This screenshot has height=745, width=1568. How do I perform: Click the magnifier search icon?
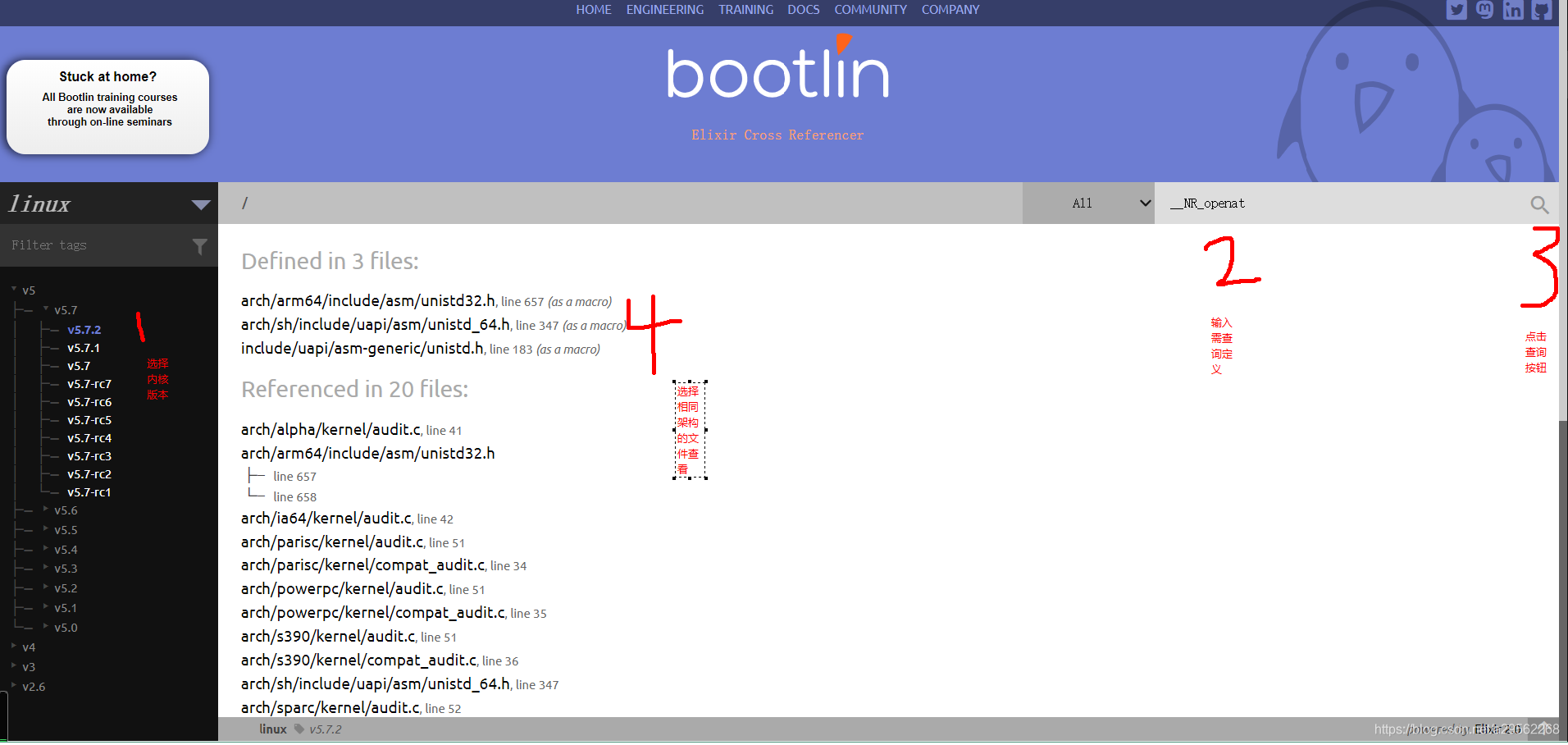pos(1539,204)
